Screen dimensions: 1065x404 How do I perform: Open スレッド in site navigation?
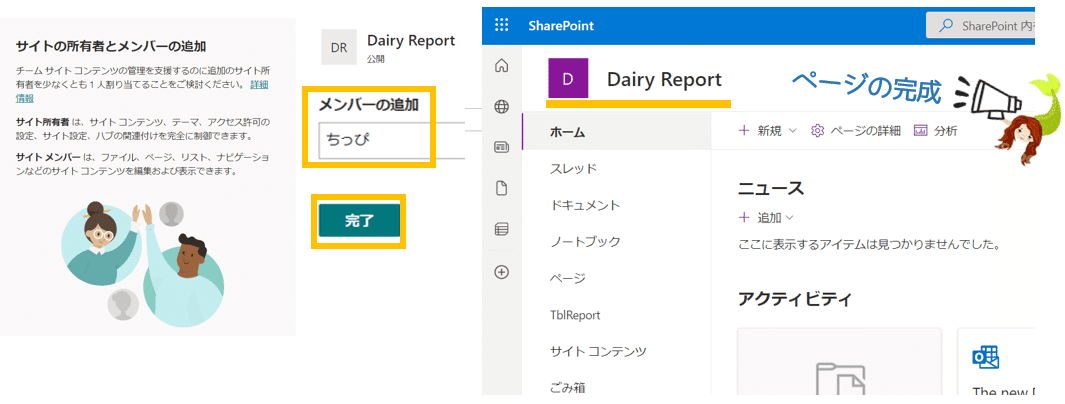pyautogui.click(x=573, y=168)
